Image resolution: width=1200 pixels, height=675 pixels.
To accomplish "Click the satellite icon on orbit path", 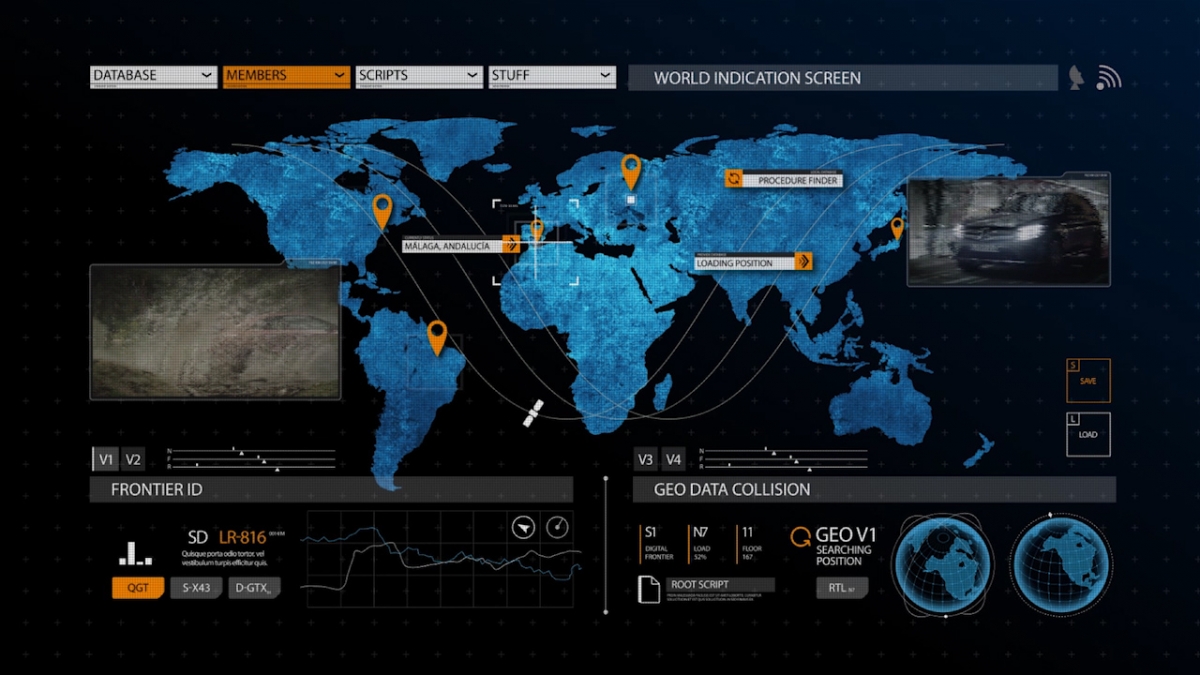I will click(534, 413).
